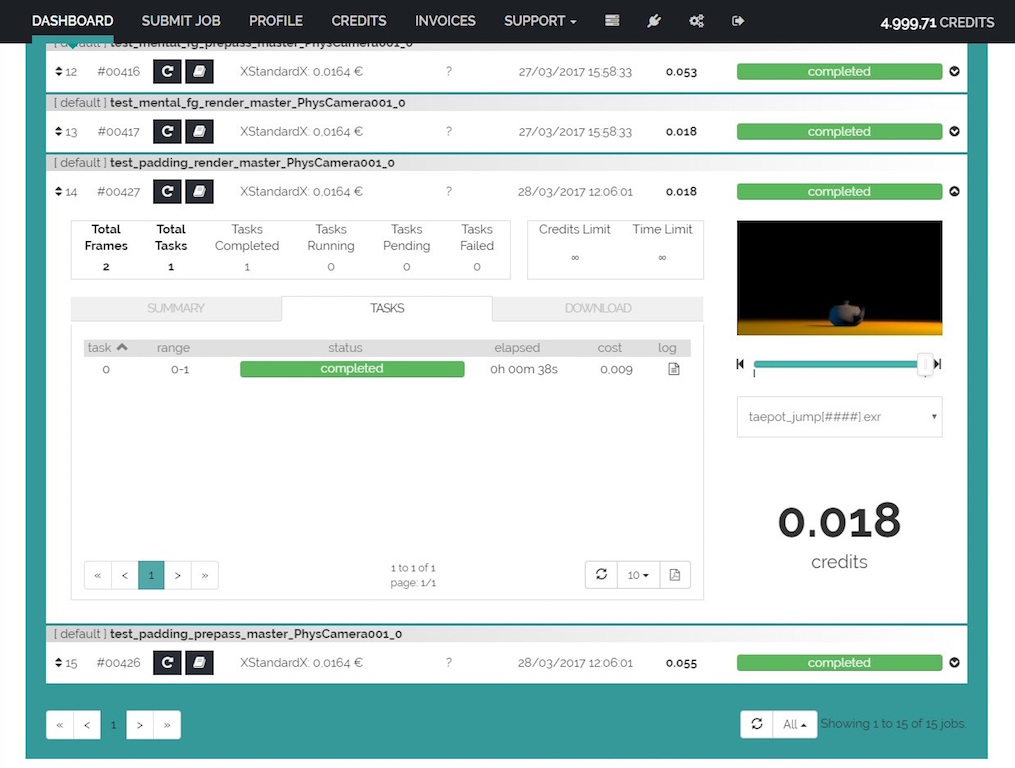The width and height of the screenshot is (1015, 768).
Task: Click the logout icon in the navigation bar
Action: point(737,21)
